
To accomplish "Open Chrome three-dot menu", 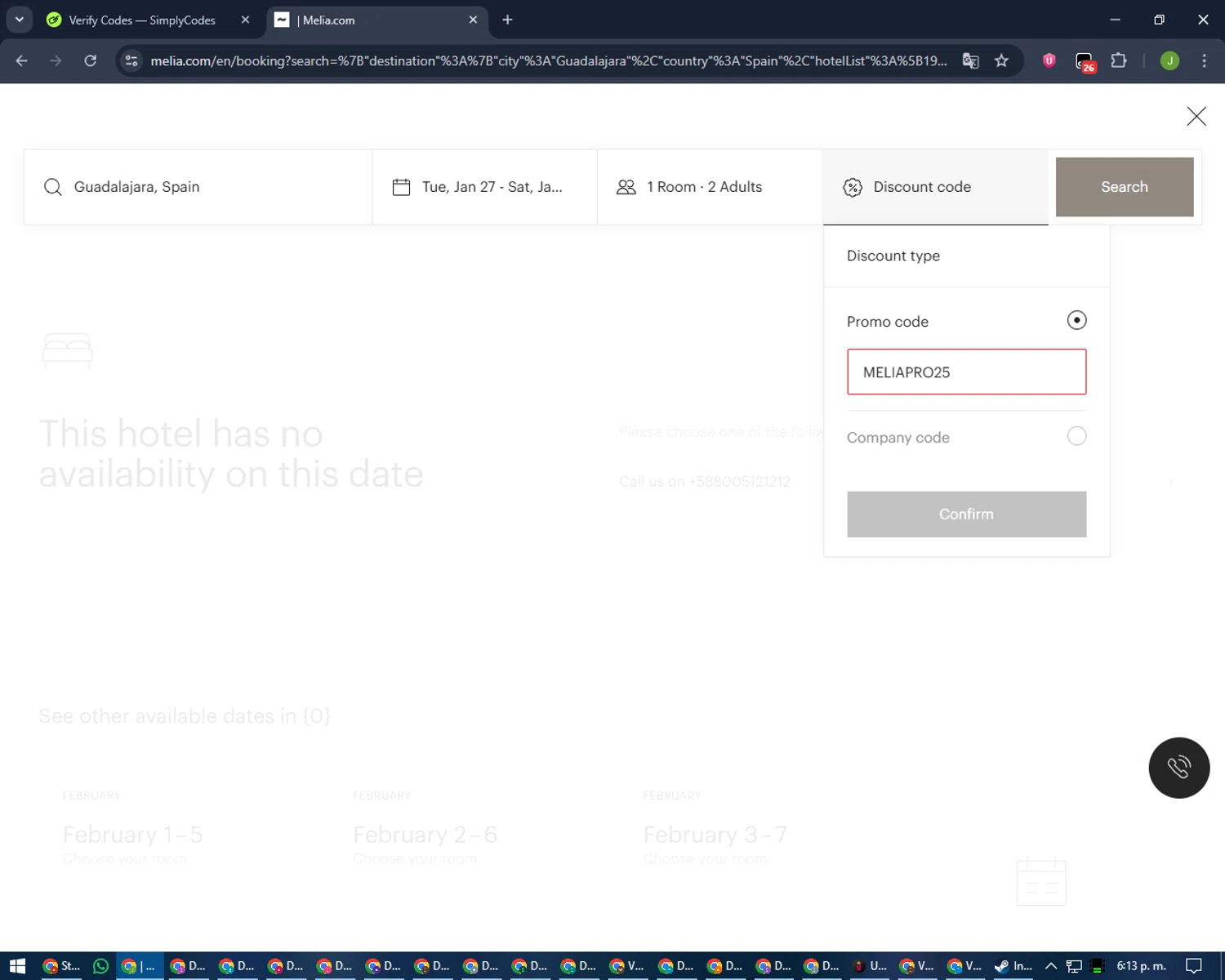I will (x=1204, y=60).
